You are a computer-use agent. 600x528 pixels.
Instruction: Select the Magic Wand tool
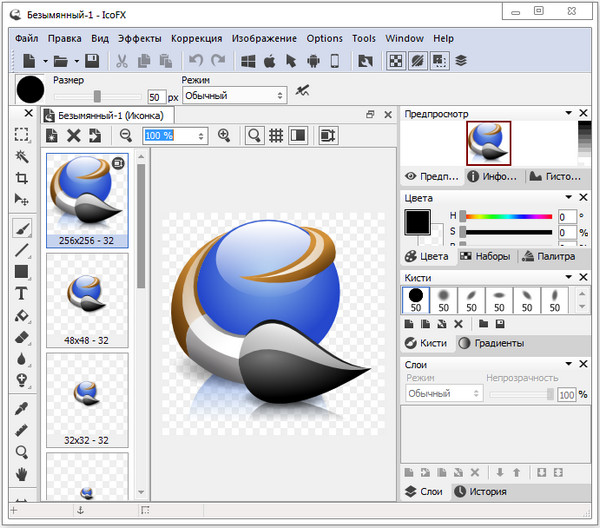click(21, 156)
